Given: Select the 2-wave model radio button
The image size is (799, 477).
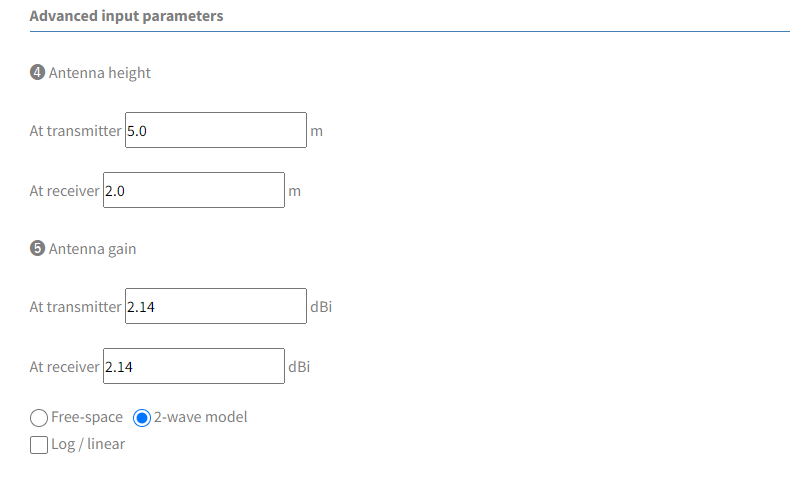Looking at the screenshot, I should [142, 418].
